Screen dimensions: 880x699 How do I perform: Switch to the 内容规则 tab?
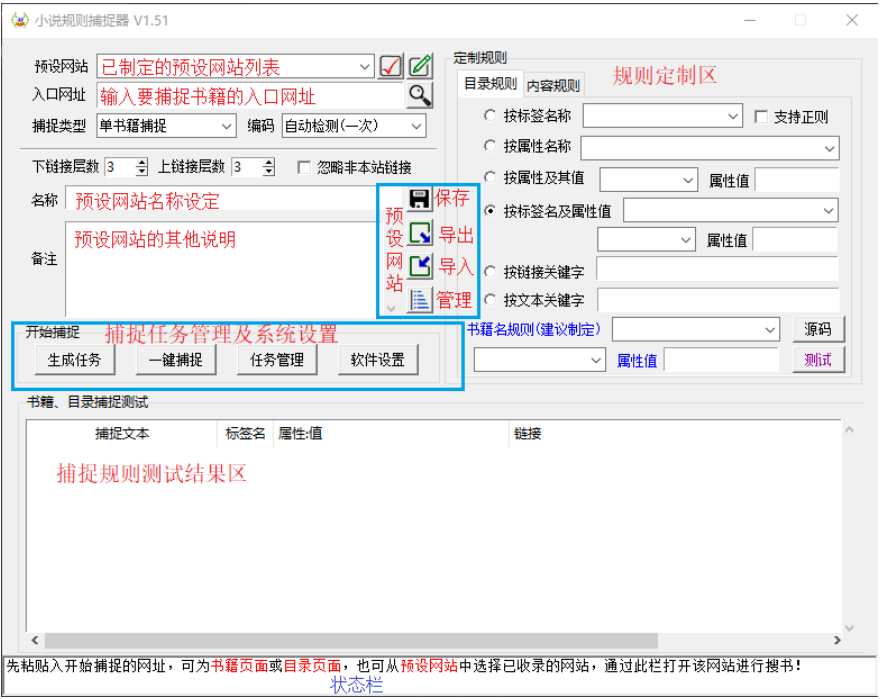tap(553, 86)
